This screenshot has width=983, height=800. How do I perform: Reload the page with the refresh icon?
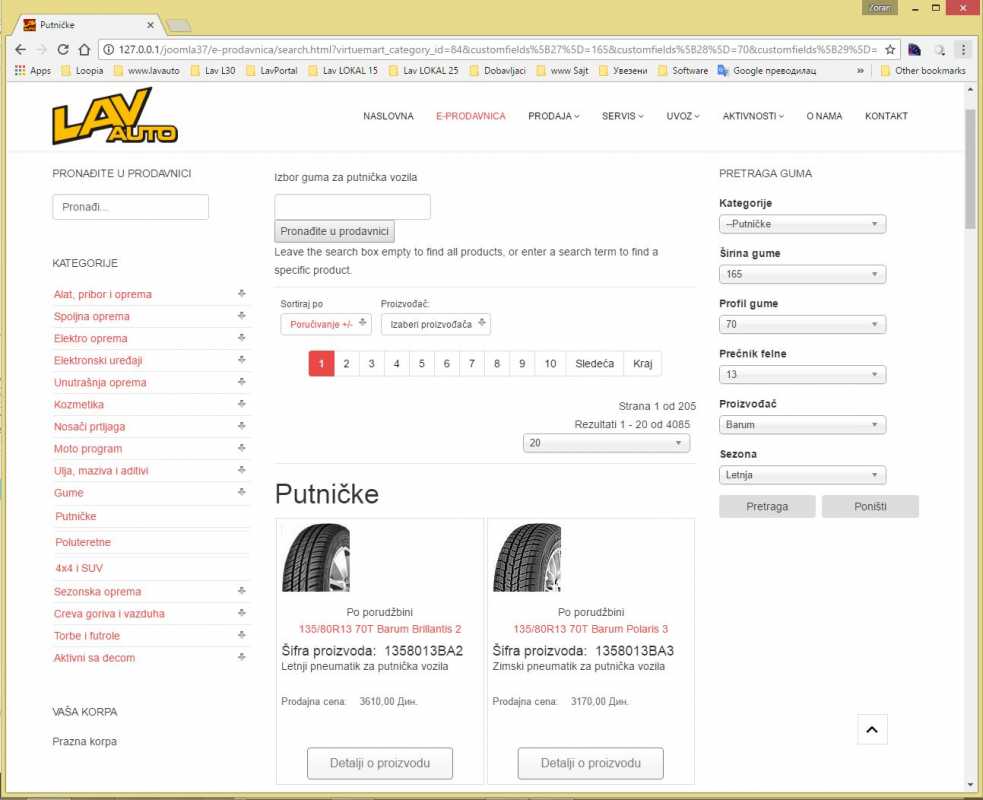point(63,50)
